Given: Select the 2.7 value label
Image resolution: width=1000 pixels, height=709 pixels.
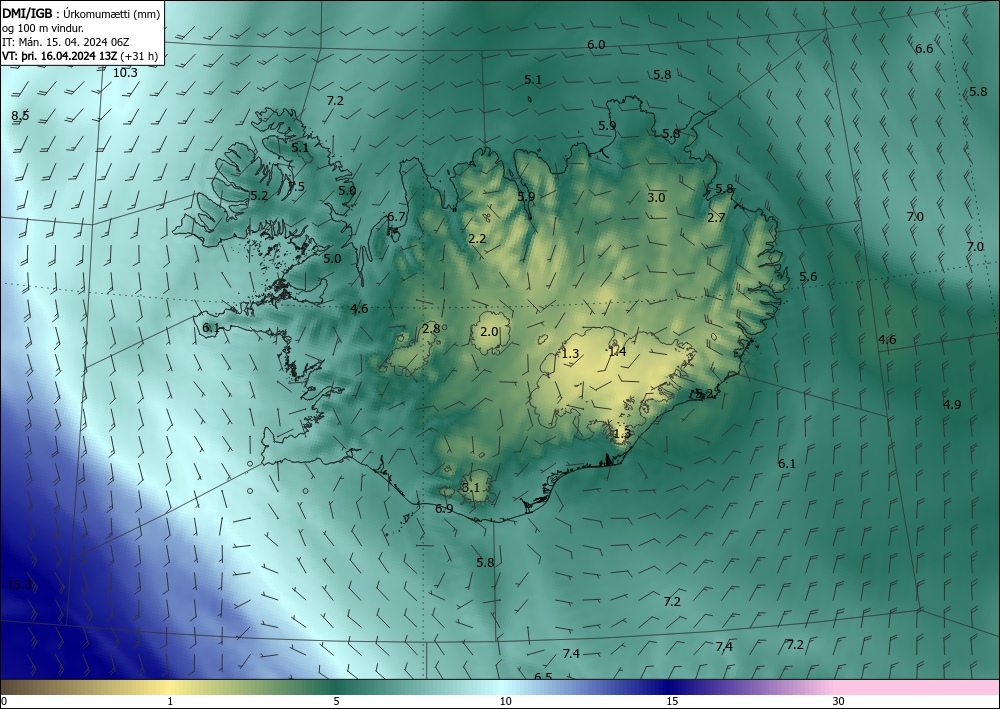Looking at the screenshot, I should click(716, 217).
